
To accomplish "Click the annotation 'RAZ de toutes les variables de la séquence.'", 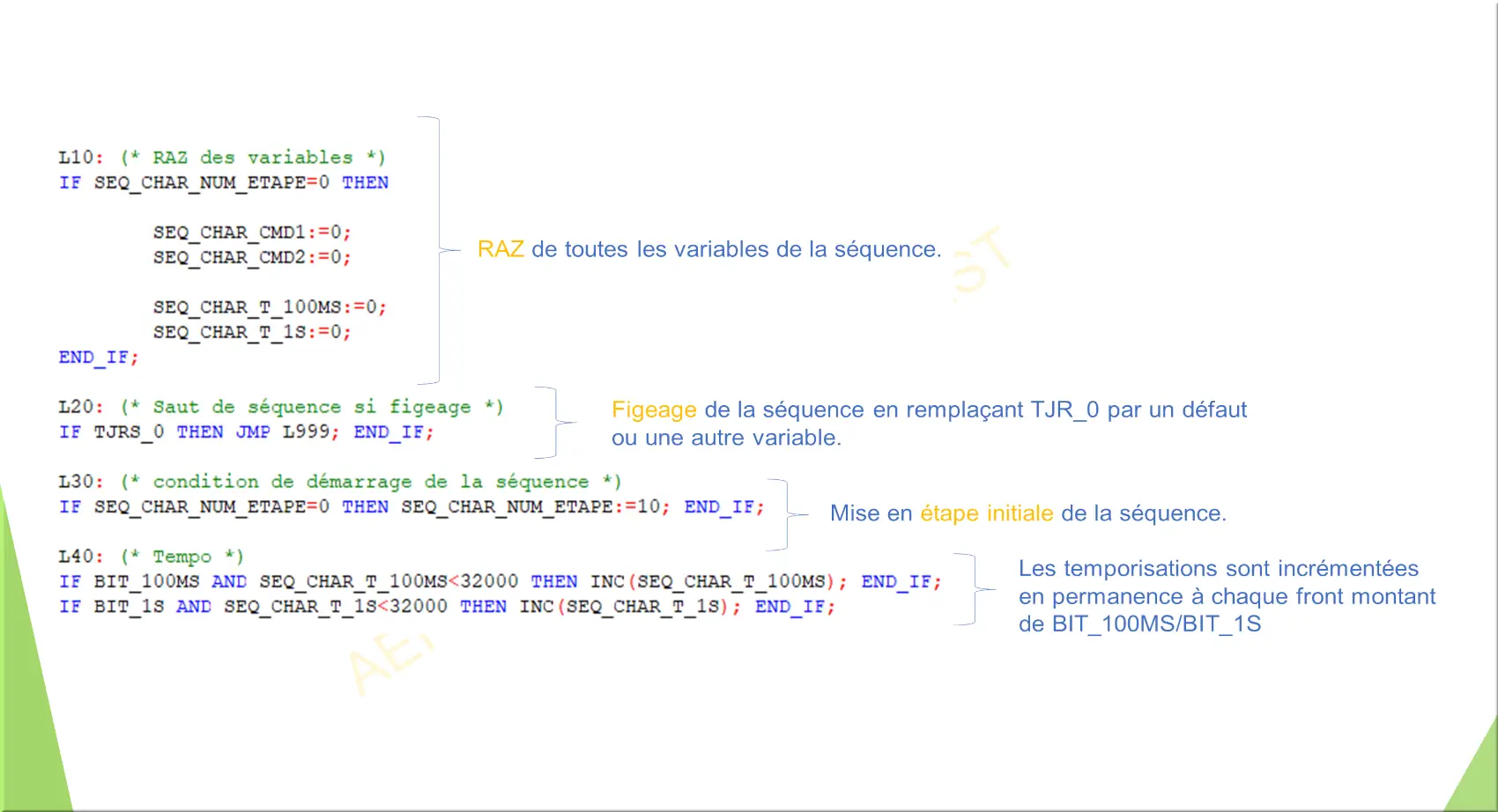I will tap(709, 249).
